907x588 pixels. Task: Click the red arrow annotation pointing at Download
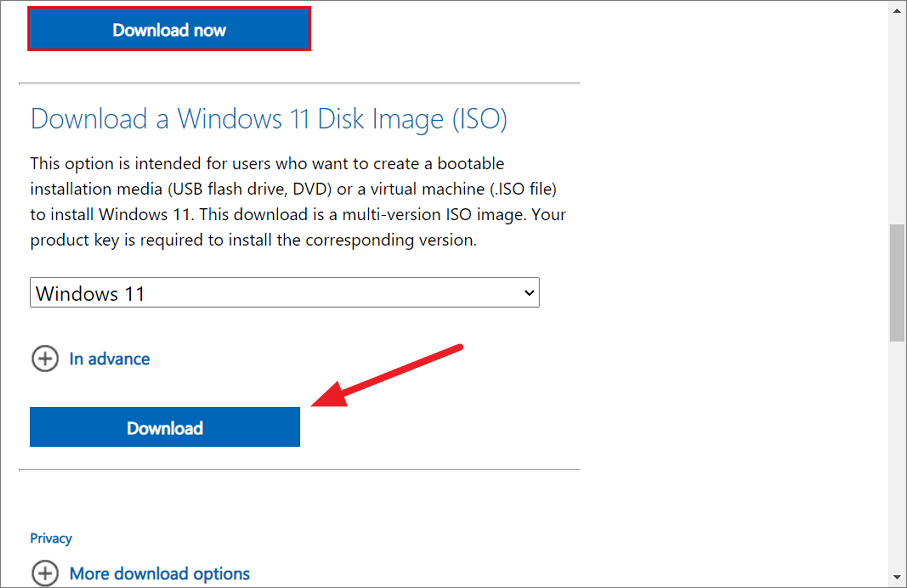(386, 376)
